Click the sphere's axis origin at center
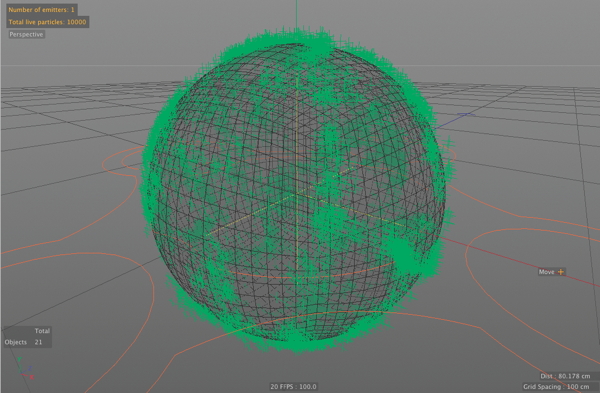Image resolution: width=600 pixels, height=393 pixels. [297, 195]
